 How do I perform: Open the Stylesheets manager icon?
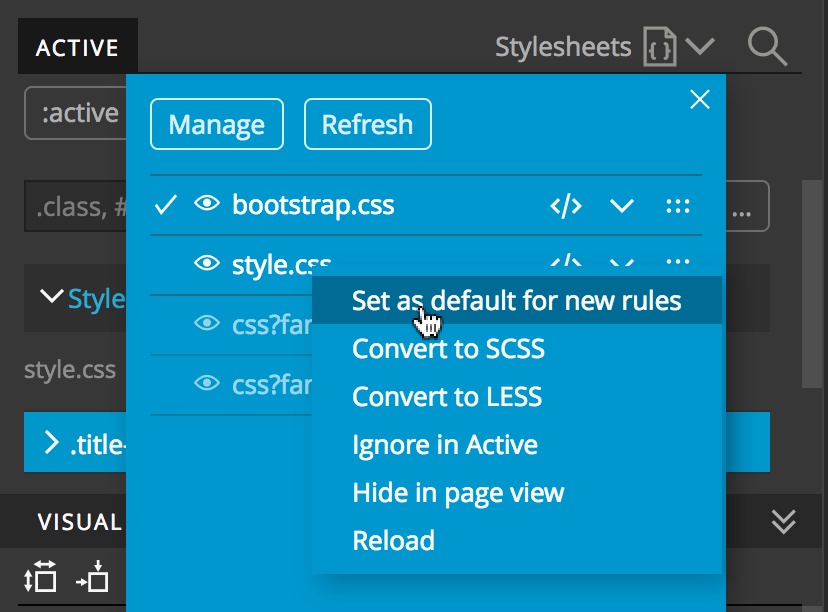tap(660, 47)
